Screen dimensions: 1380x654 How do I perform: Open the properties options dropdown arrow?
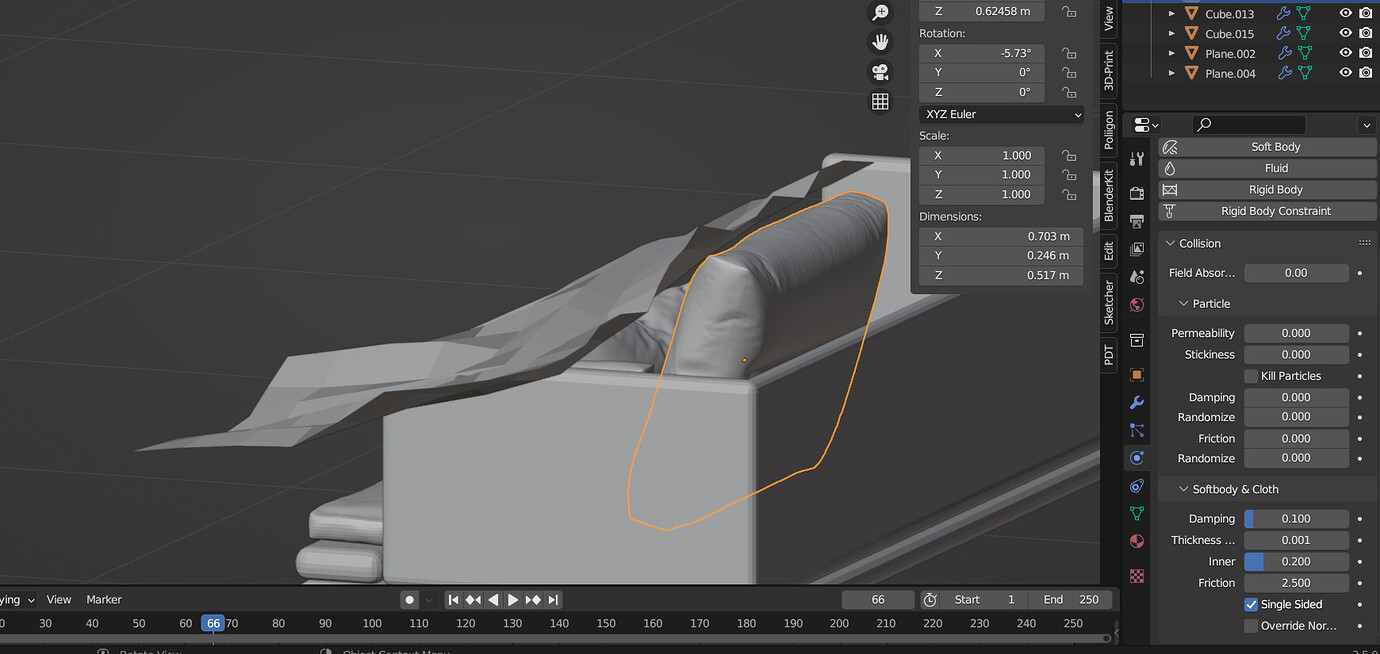coord(1366,125)
